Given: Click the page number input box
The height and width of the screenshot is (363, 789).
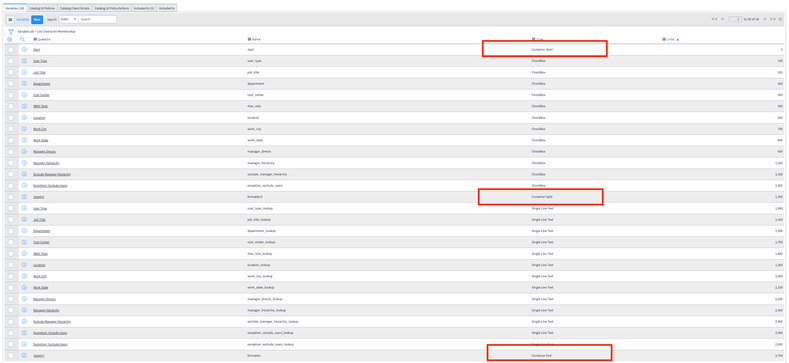Looking at the screenshot, I should tap(735, 19).
